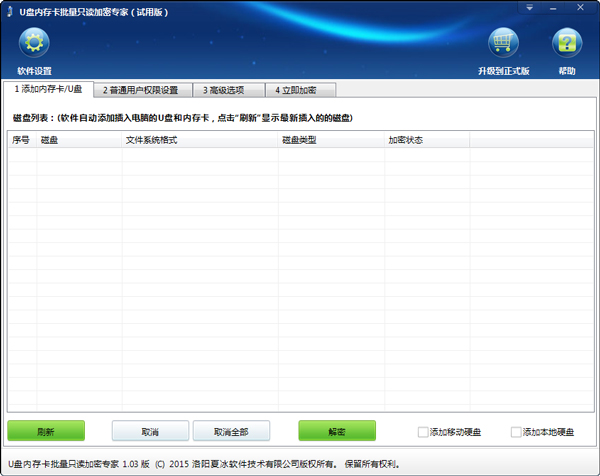Enable the 添加移动硬盘 checkbox

pos(423,432)
